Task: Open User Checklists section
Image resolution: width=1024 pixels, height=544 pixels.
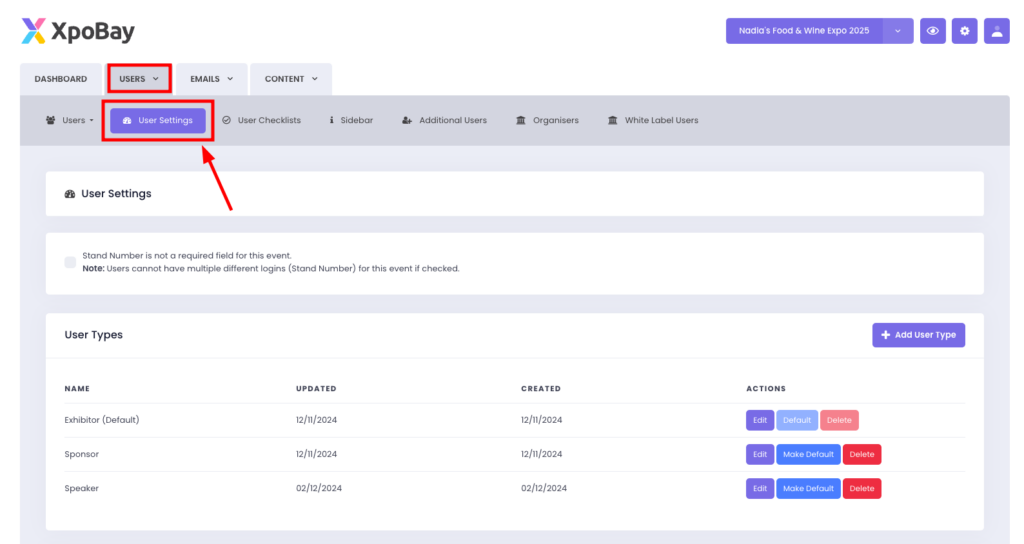Action: 261,120
